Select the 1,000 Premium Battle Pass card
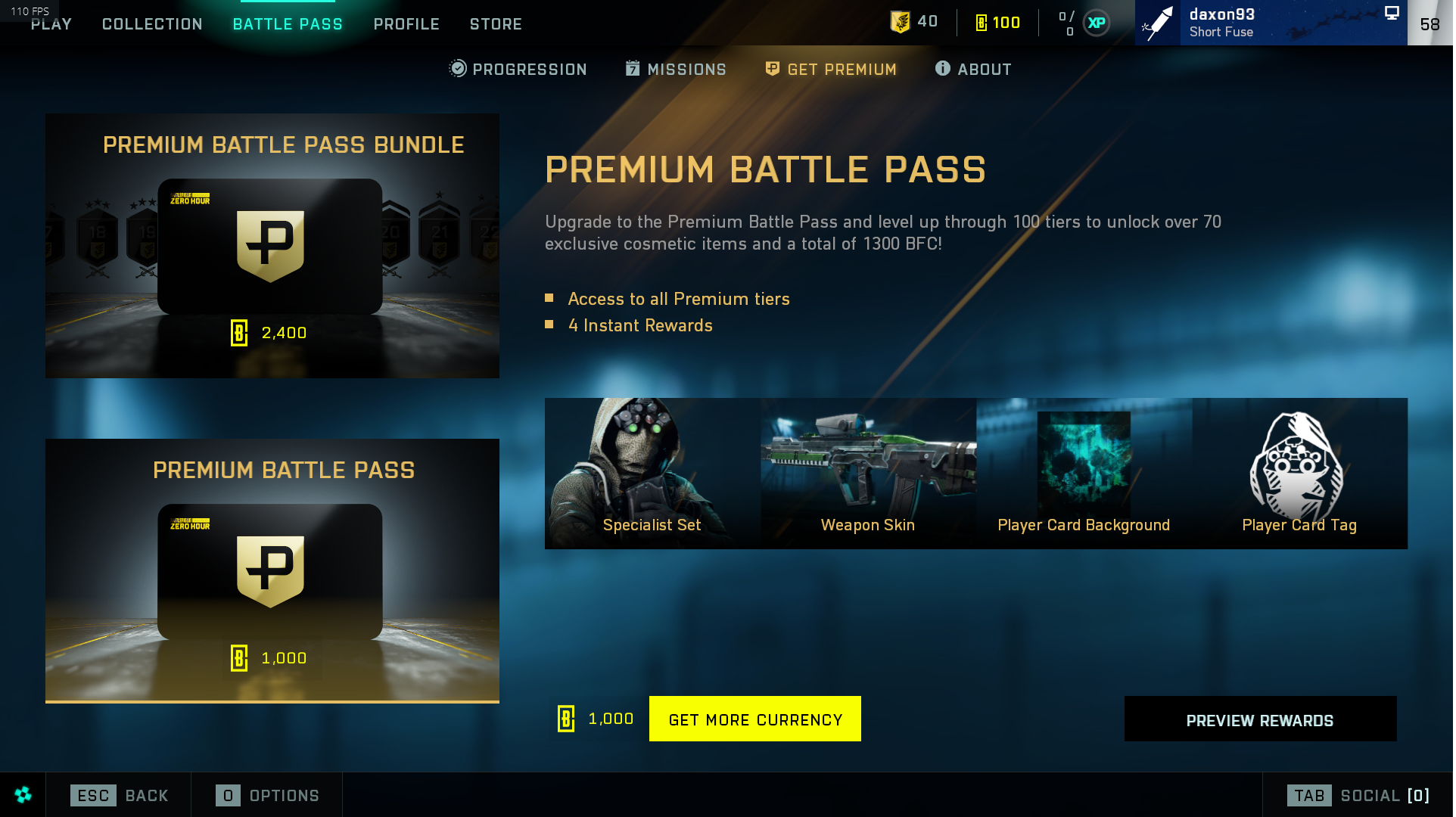The height and width of the screenshot is (817, 1456). [272, 571]
